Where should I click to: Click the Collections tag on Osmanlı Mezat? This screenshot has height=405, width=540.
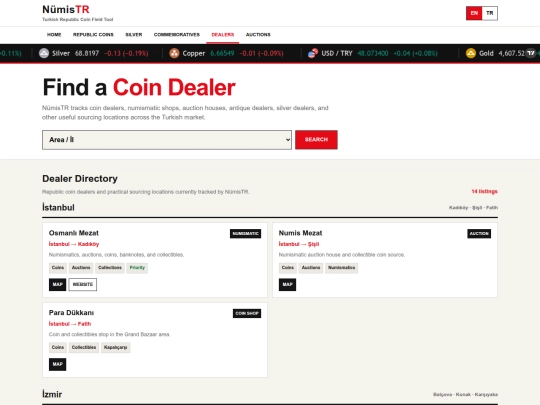(x=110, y=268)
